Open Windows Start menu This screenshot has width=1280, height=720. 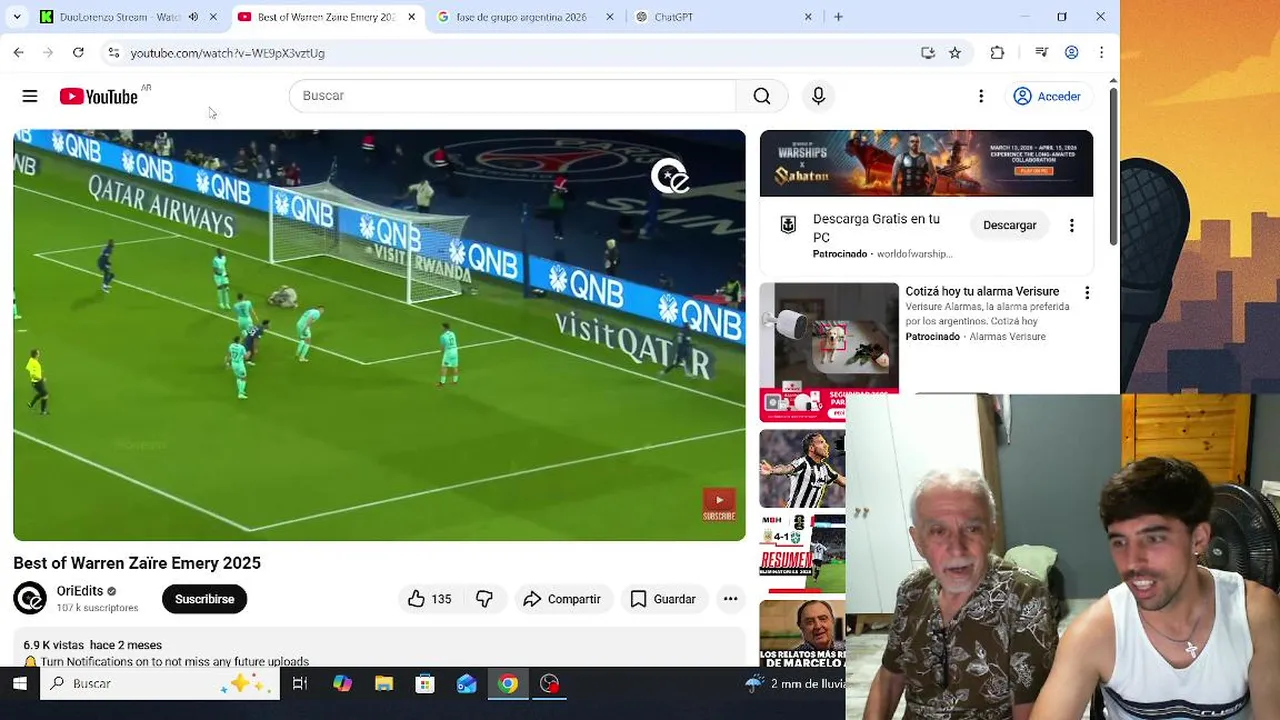[19, 684]
